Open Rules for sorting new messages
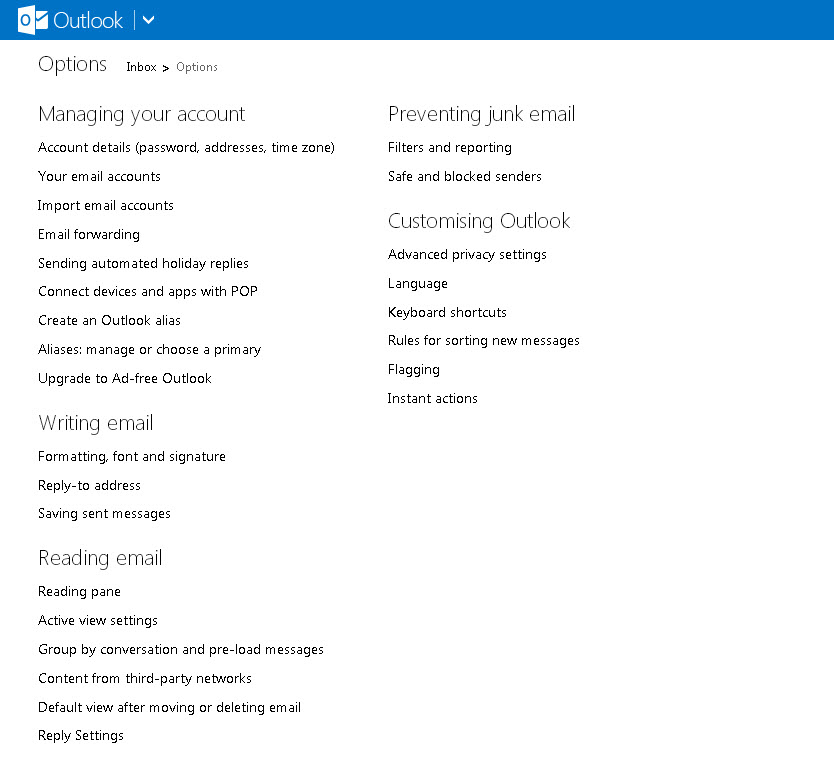The image size is (834, 781). [483, 340]
